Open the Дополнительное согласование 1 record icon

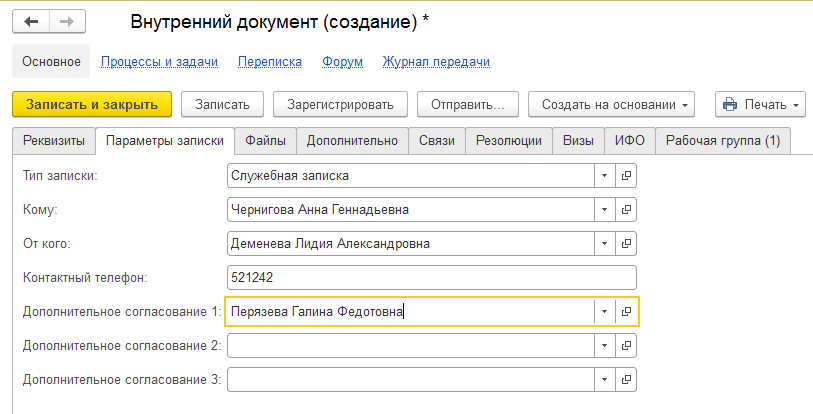point(626,311)
